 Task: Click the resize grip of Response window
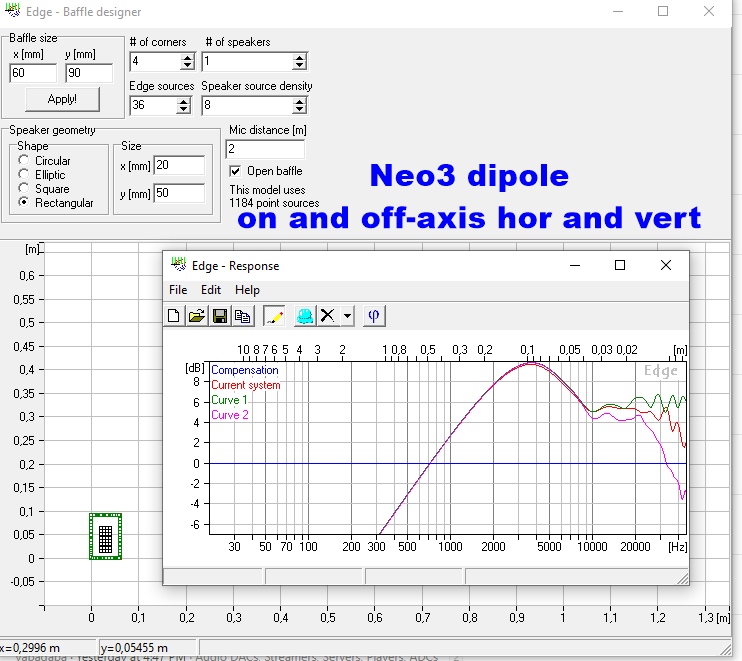pyautogui.click(x=683, y=579)
